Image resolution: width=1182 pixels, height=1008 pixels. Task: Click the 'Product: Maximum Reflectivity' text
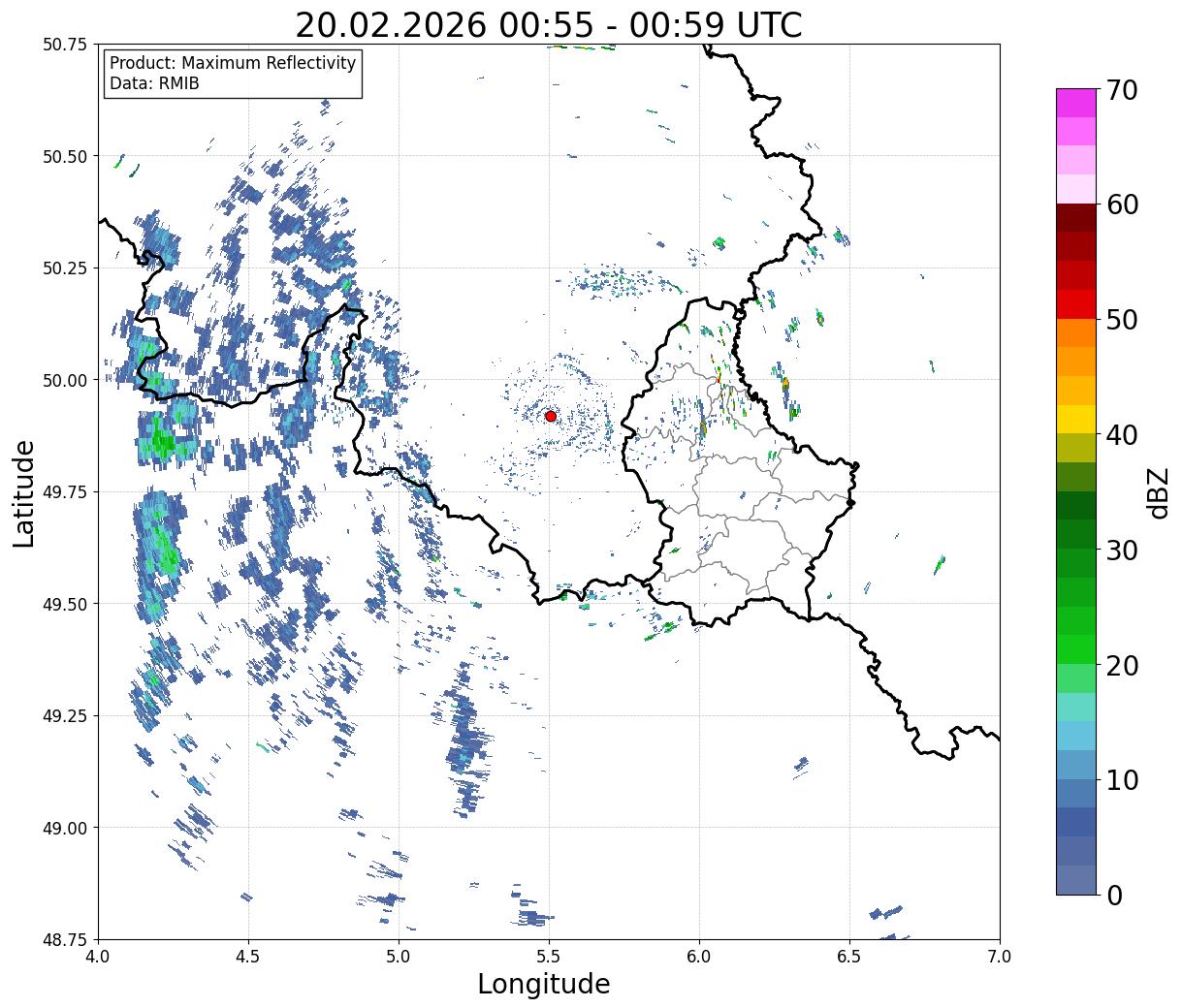click(233, 63)
